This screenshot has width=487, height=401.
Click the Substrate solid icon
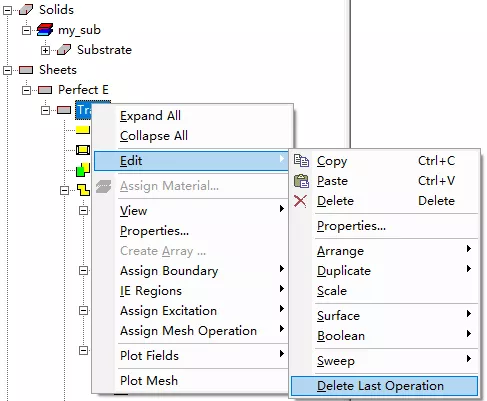[x=64, y=50]
